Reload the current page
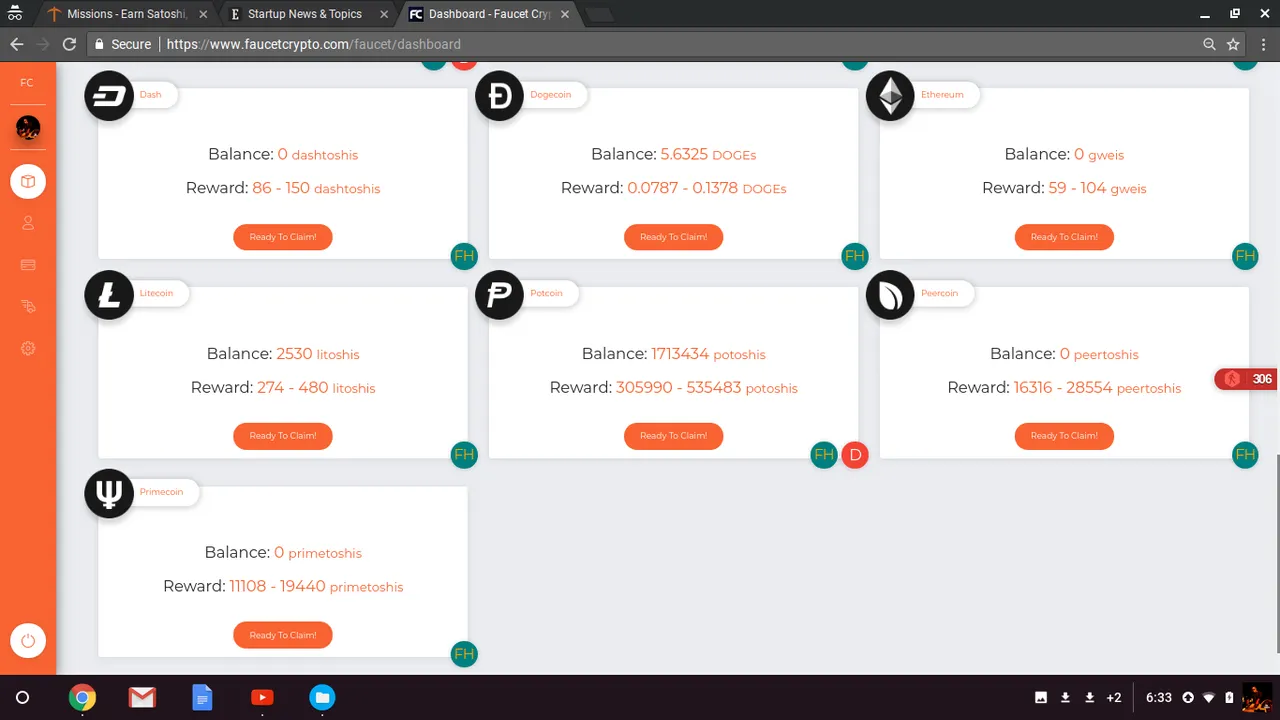 point(69,44)
